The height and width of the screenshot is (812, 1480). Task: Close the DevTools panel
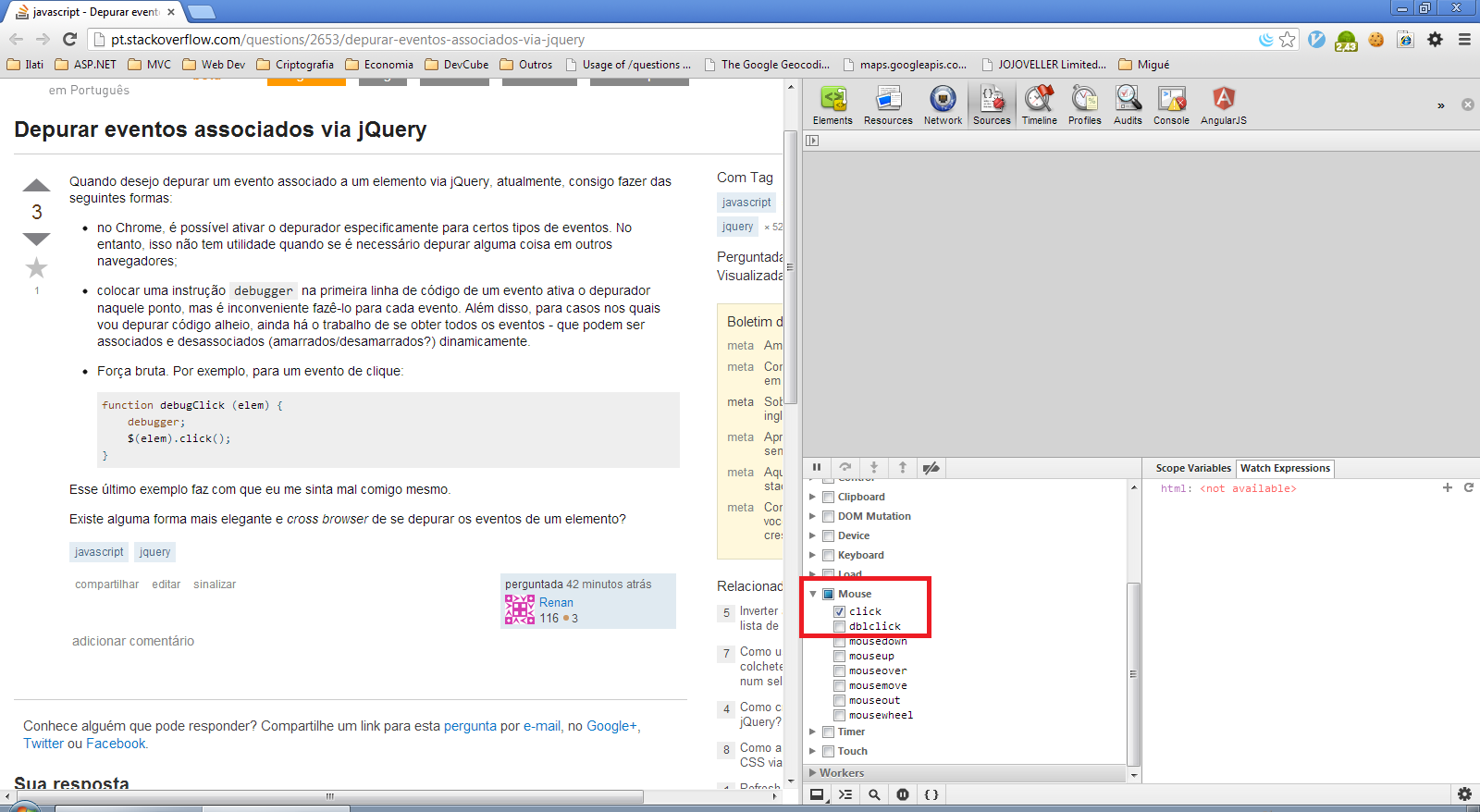point(1467,105)
